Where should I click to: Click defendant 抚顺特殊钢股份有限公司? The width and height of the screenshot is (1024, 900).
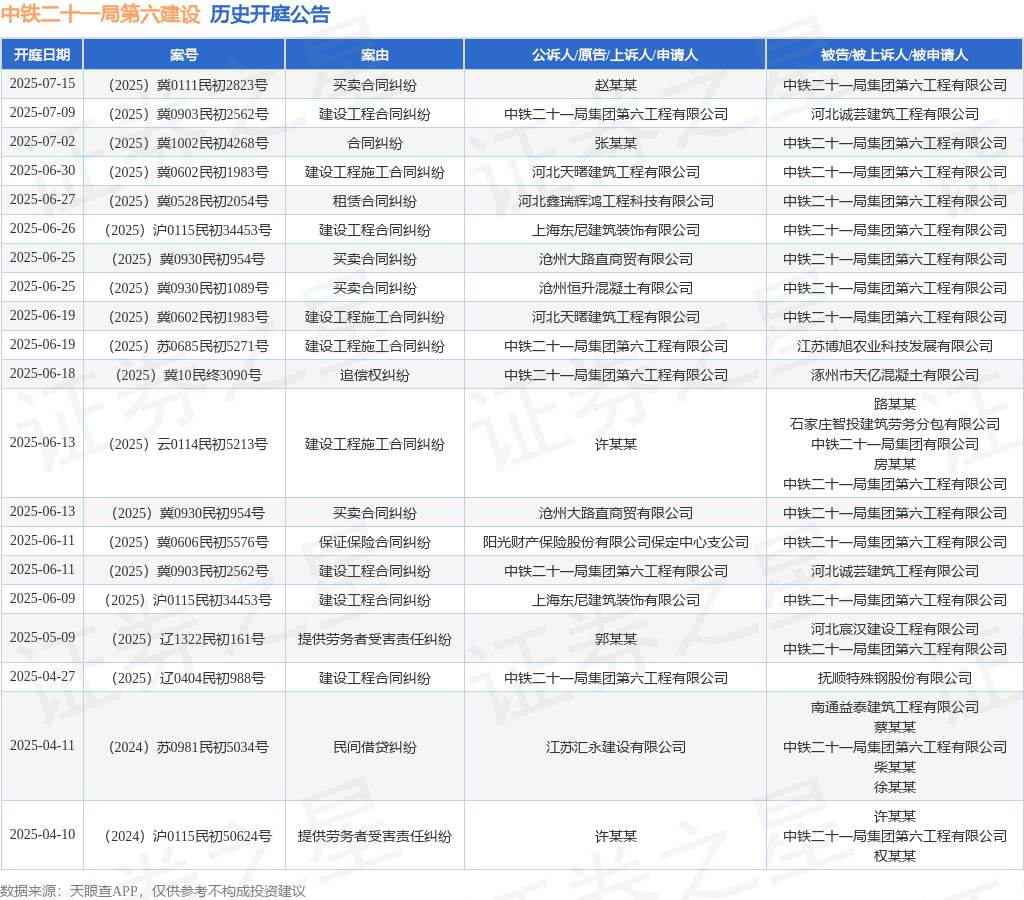coord(895,678)
